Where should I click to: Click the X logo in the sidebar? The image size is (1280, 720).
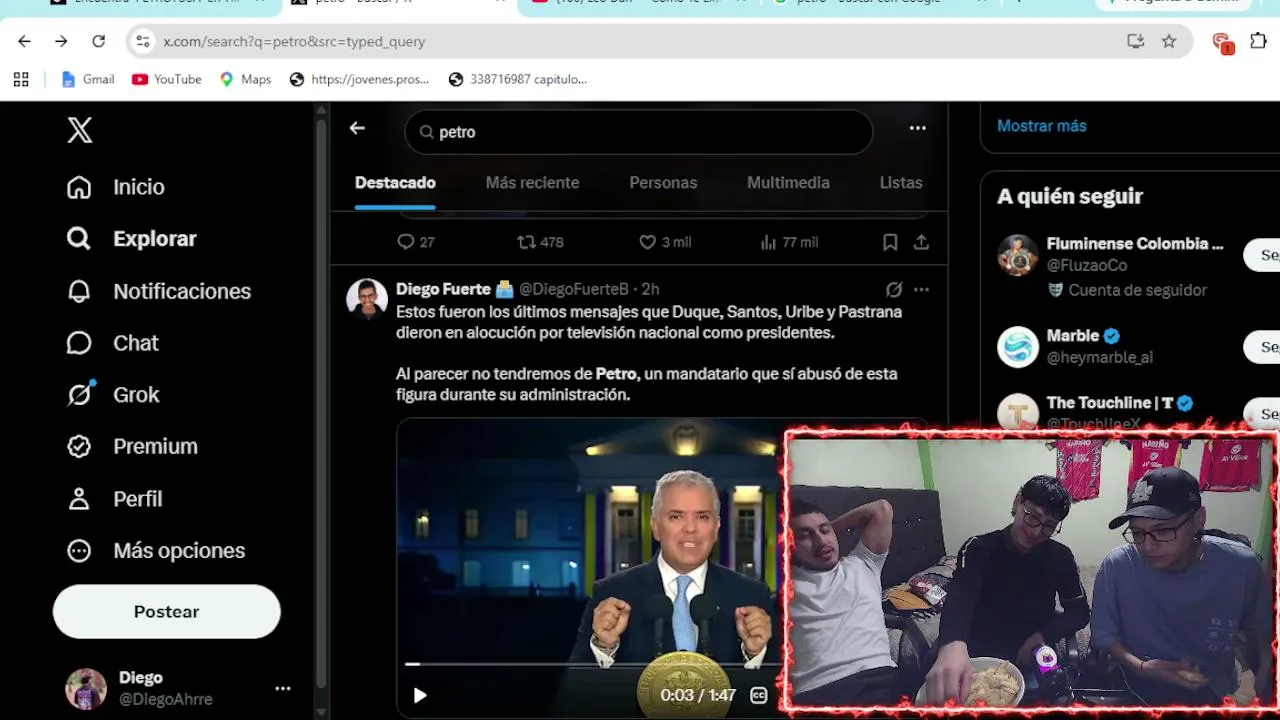coord(80,130)
